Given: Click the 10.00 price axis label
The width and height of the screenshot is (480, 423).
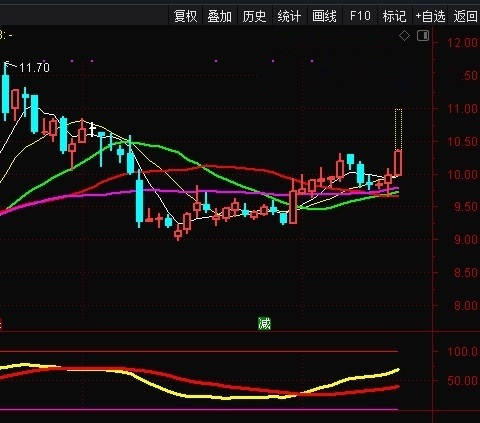Looking at the screenshot, I should pyautogui.click(x=462, y=174).
